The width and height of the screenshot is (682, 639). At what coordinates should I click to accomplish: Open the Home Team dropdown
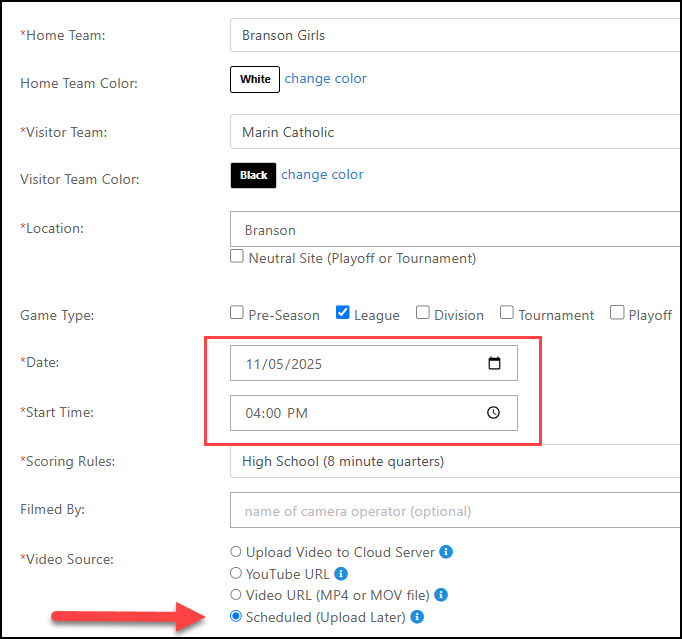455,35
